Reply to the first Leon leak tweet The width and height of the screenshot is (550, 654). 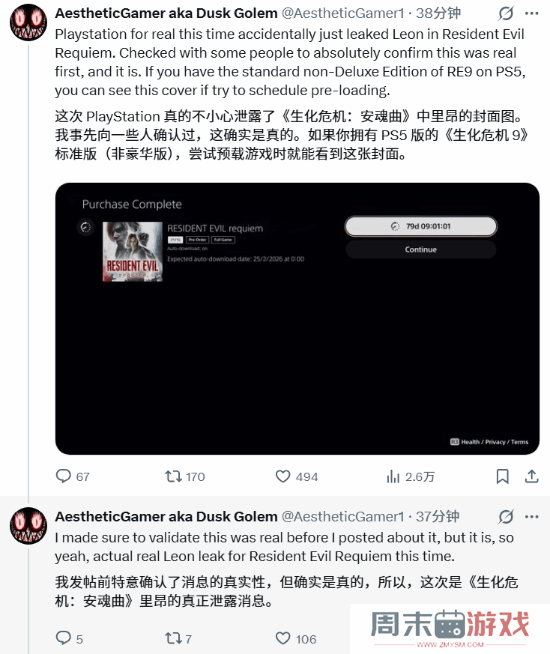73,476
